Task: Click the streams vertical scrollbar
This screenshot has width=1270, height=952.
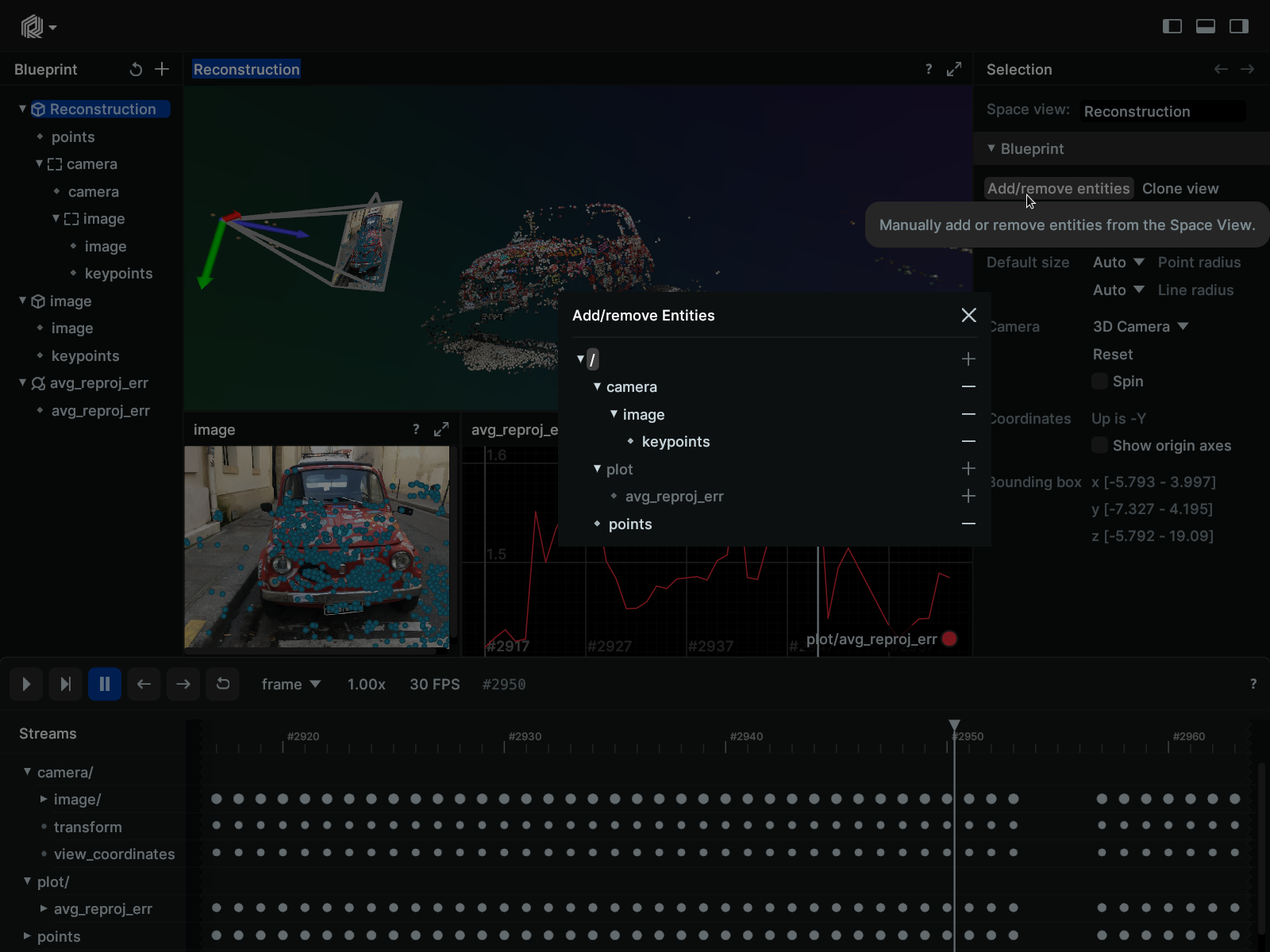Action: click(x=1260, y=849)
